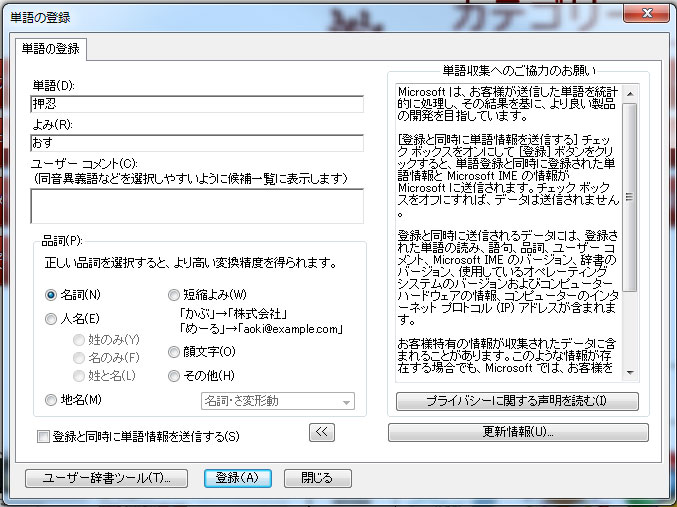Open ユーザー辞書ツール(T)...
Screen dimensions: 677x507
(x=106, y=478)
